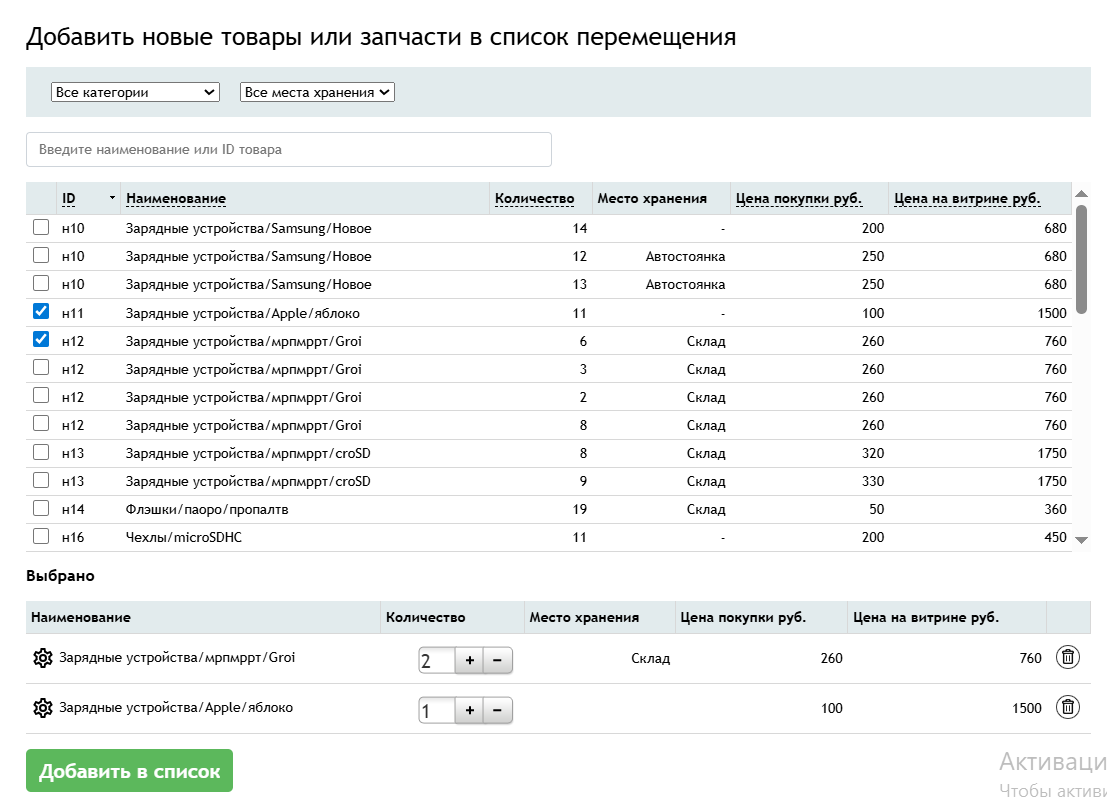This screenshot has width=1107, height=803.
Task: Increase quantity with plus for the Groi item
Action: point(469,660)
